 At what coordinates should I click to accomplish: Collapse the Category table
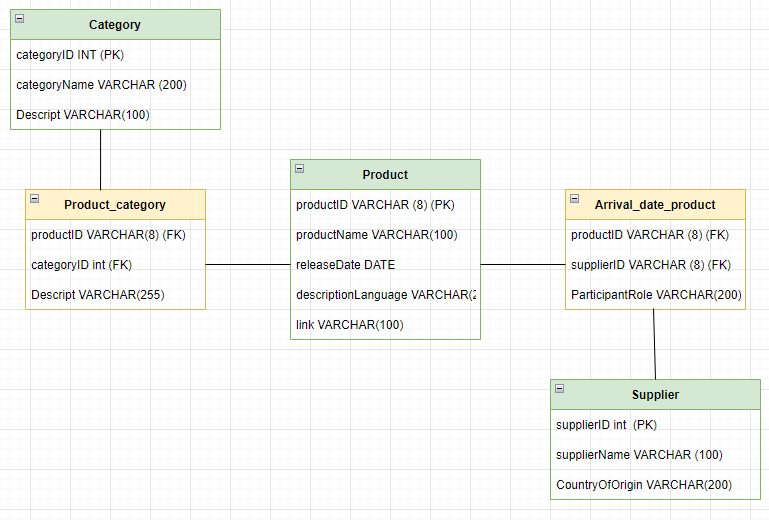coord(20,19)
